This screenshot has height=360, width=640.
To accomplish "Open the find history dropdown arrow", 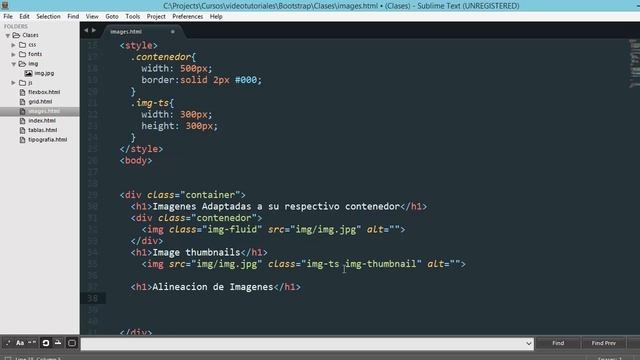I will [529, 344].
